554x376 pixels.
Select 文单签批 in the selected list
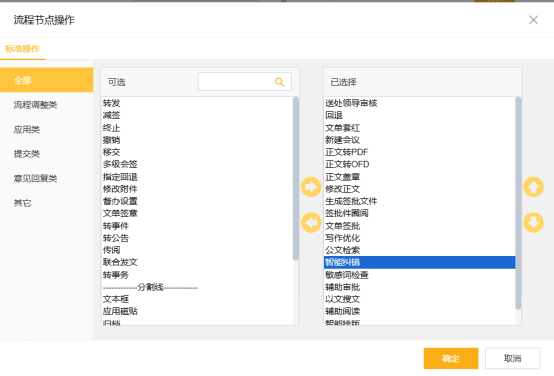[x=419, y=225]
